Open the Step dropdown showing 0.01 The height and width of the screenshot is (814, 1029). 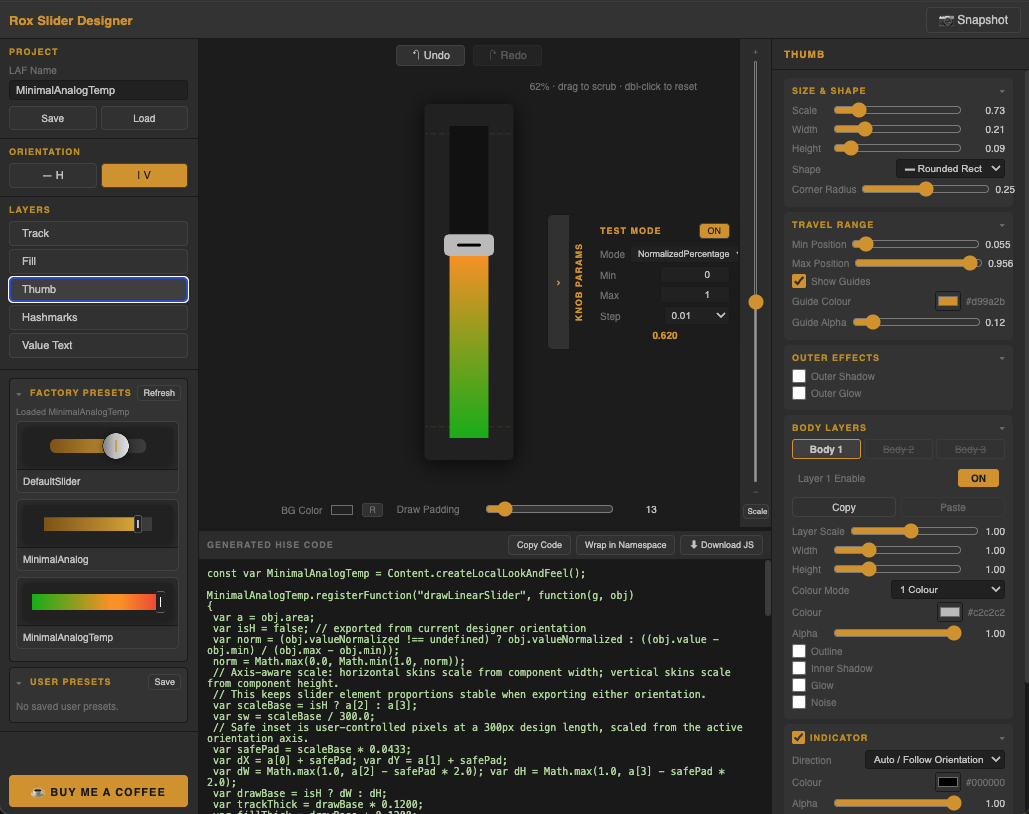coord(696,316)
